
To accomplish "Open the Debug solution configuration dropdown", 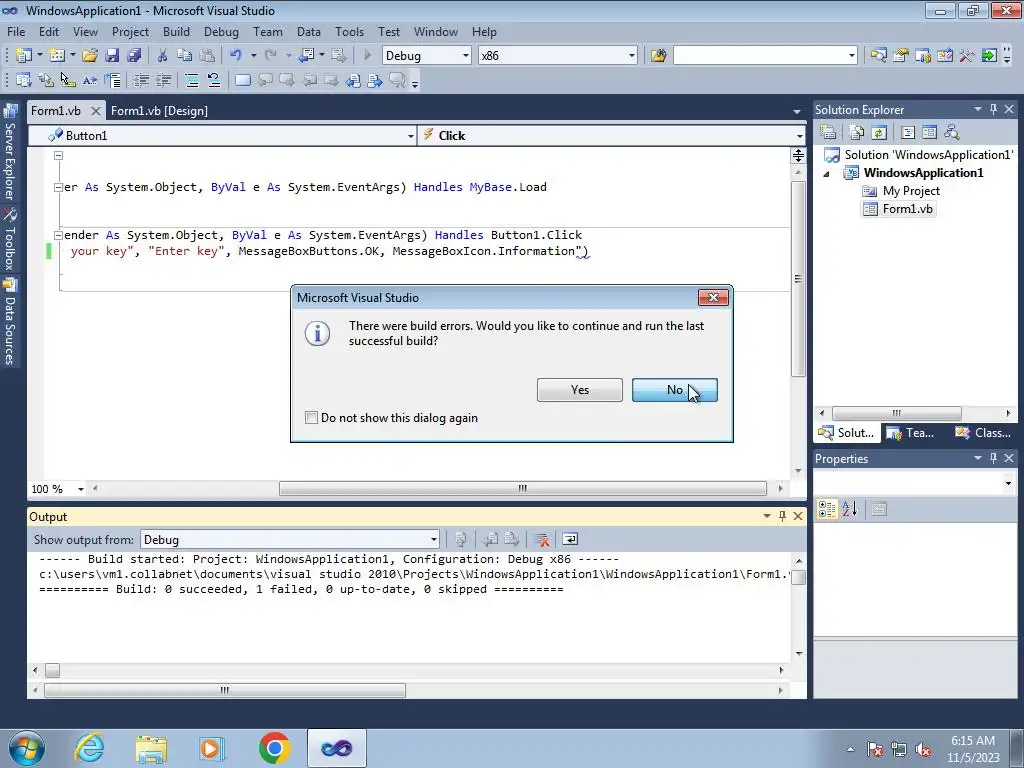I will tap(466, 56).
